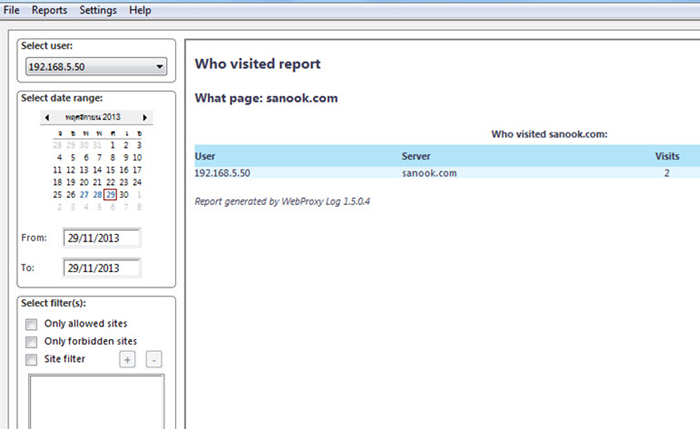Image resolution: width=700 pixels, height=429 pixels.
Task: Click the To date field
Action: [101, 268]
